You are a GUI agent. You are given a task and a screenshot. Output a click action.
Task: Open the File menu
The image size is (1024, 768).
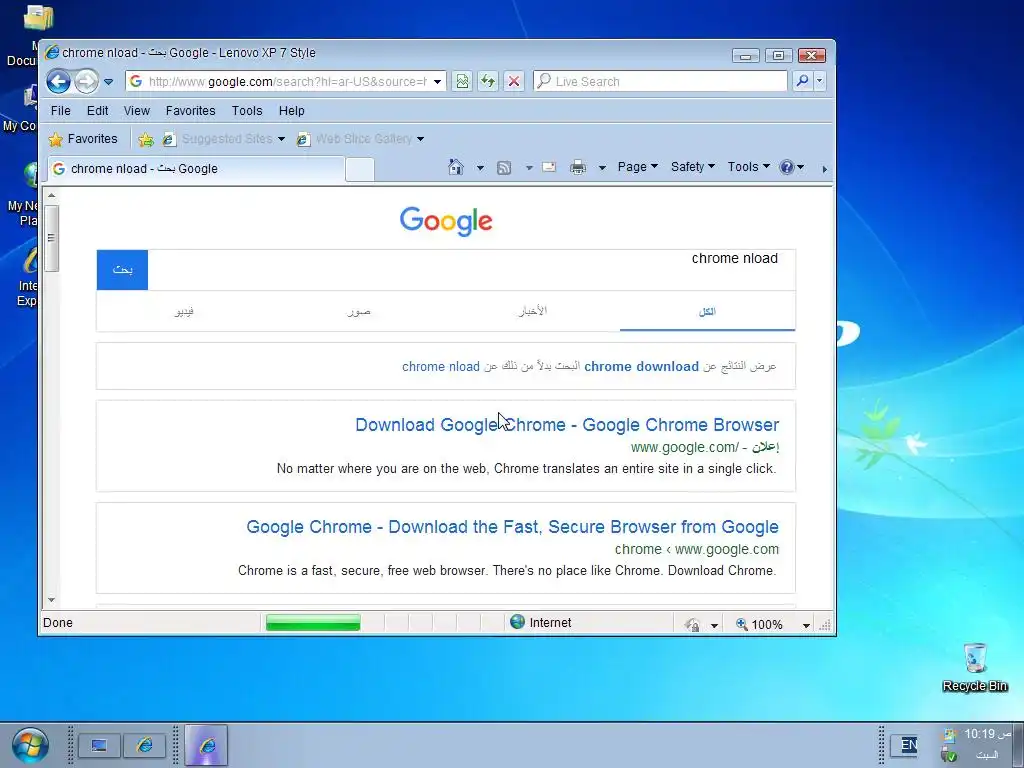pos(61,111)
